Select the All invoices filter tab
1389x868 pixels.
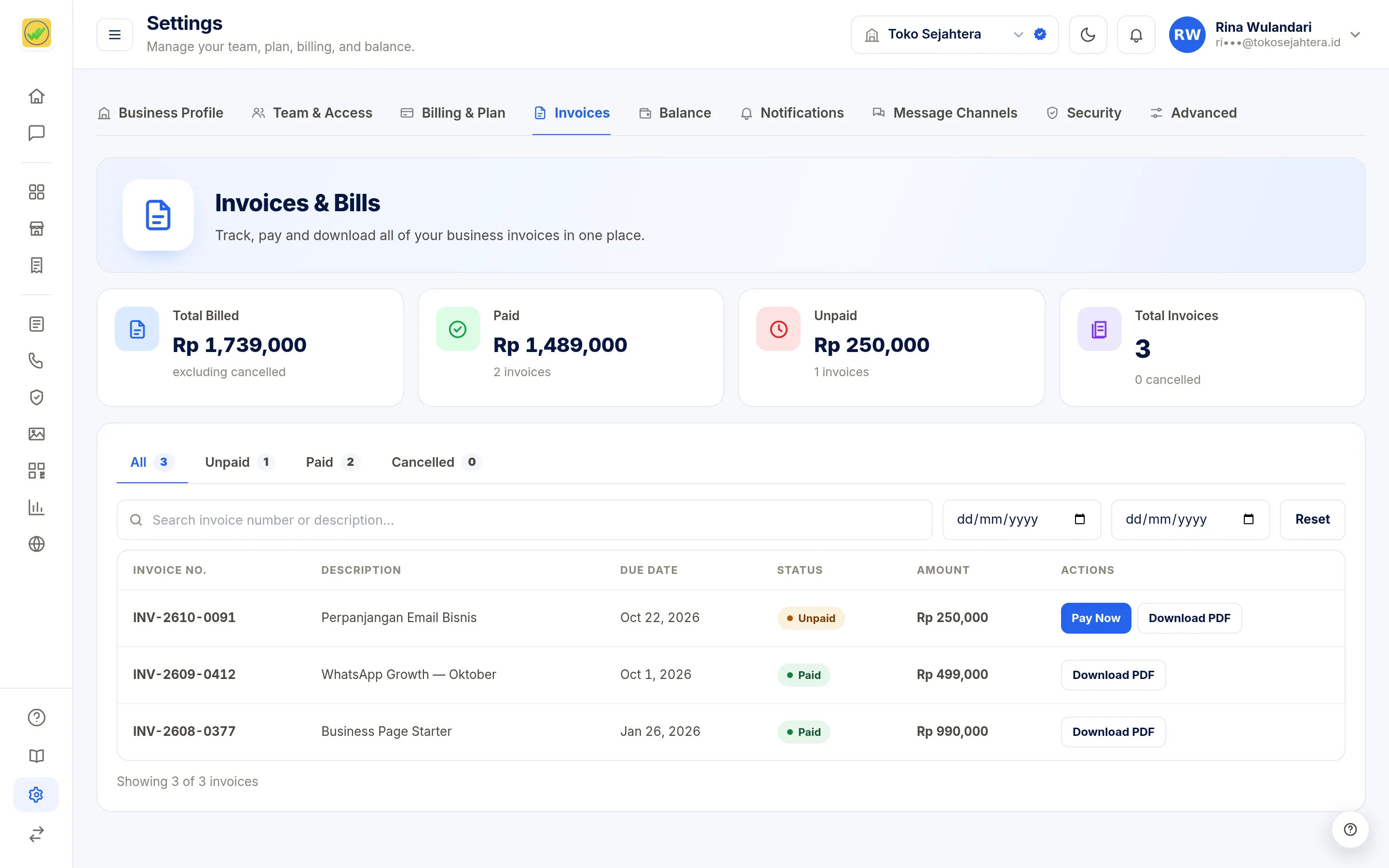pyautogui.click(x=152, y=462)
